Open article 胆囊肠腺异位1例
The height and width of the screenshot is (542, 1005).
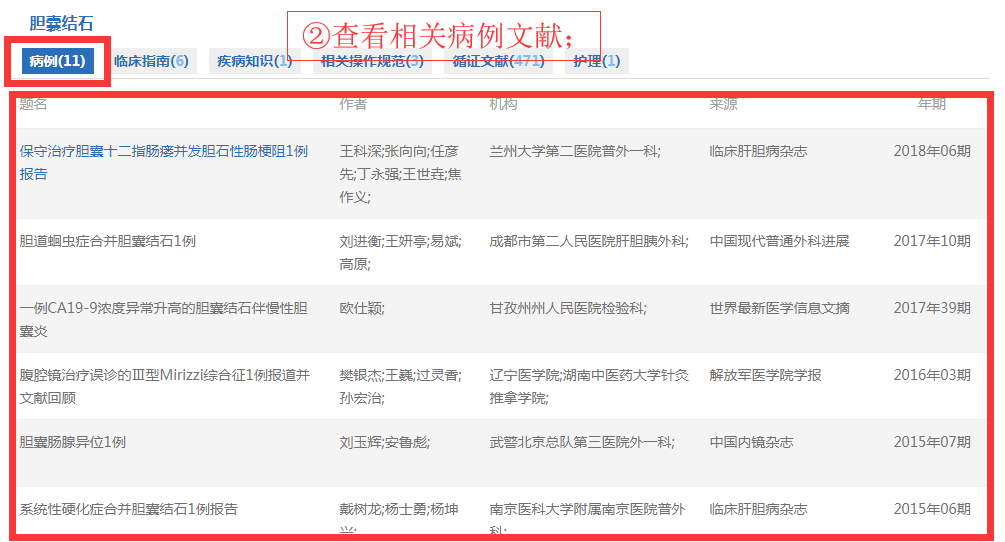click(72, 442)
